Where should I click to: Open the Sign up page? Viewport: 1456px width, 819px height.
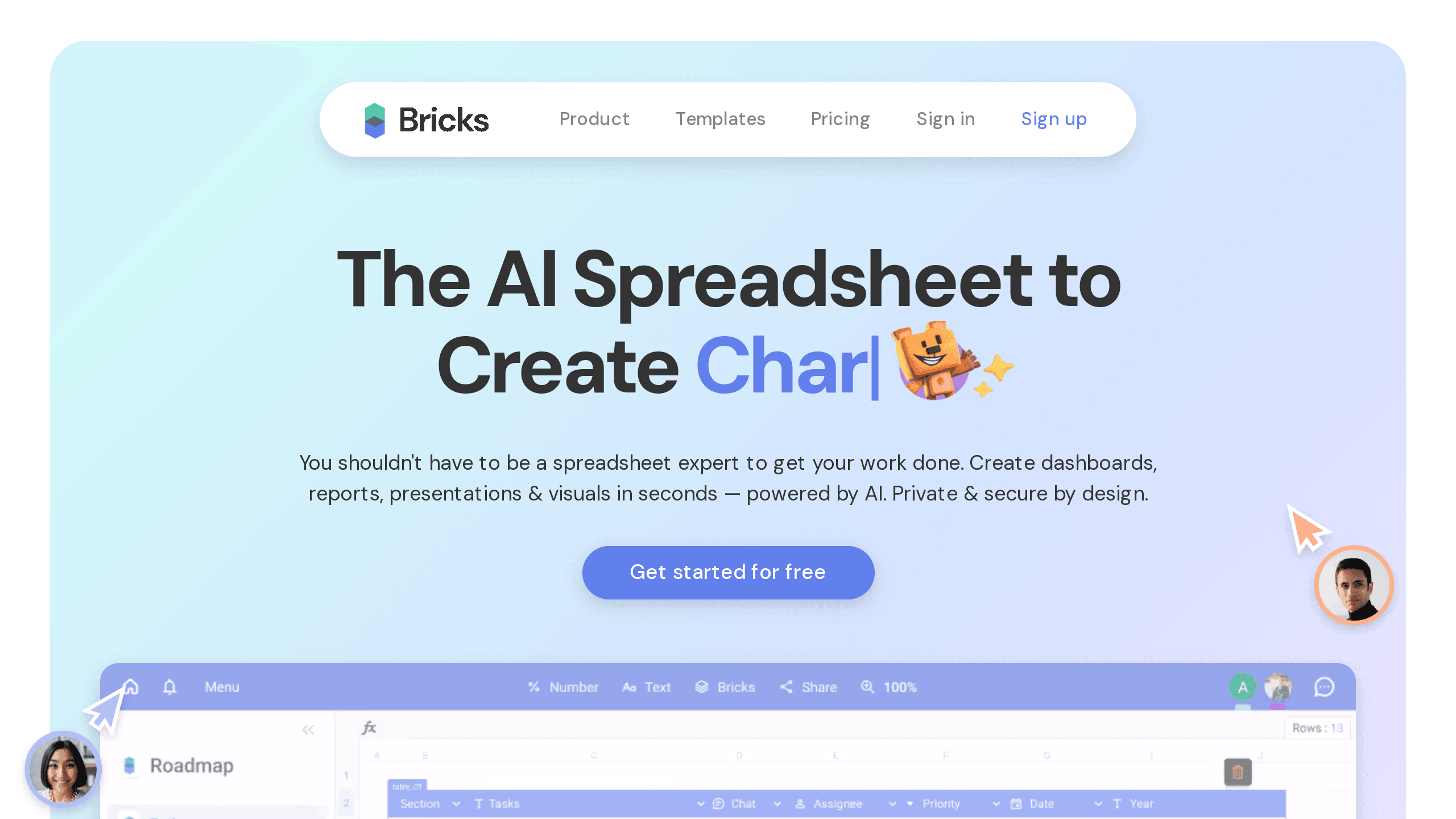(x=1054, y=119)
